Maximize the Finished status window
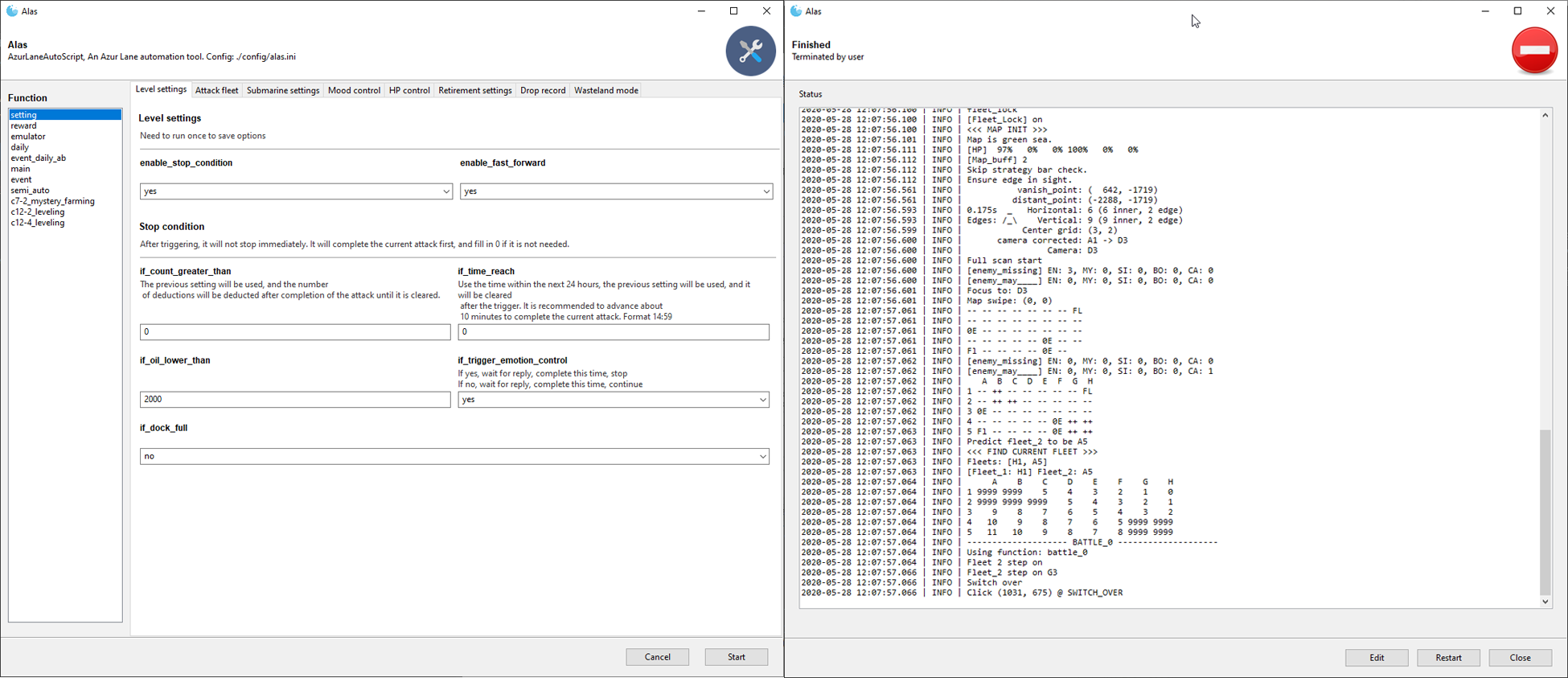Image resolution: width=1568 pixels, height=678 pixels. point(1517,11)
